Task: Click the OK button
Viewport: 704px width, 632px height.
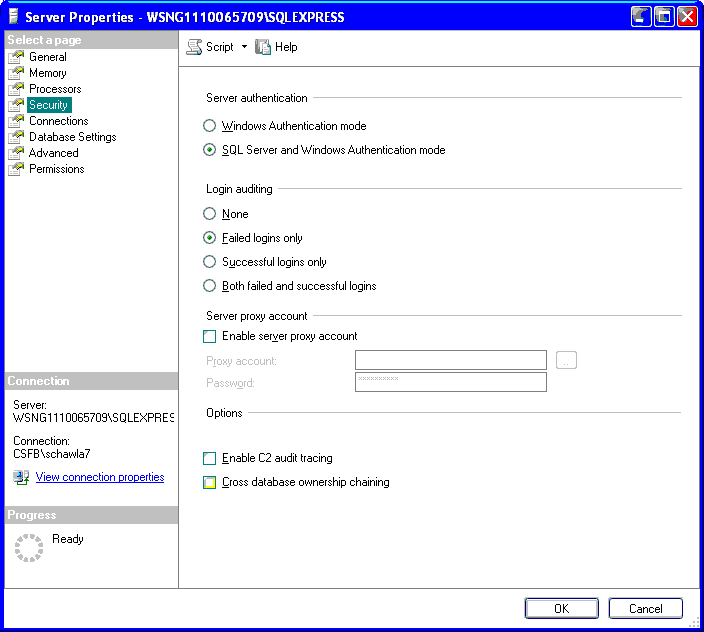Action: pos(561,609)
